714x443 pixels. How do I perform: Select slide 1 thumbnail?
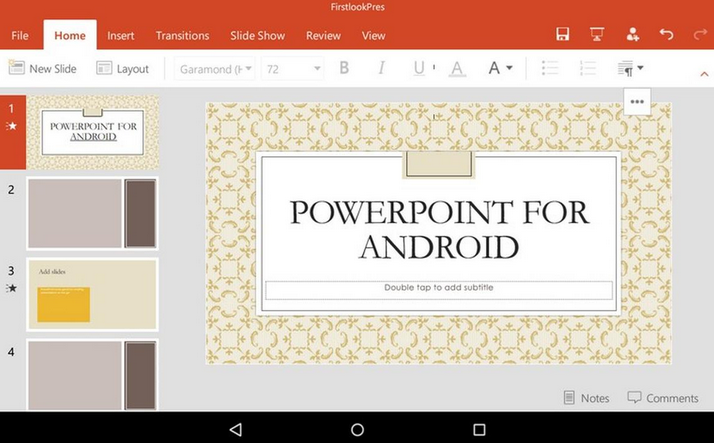pyautogui.click(x=92, y=132)
